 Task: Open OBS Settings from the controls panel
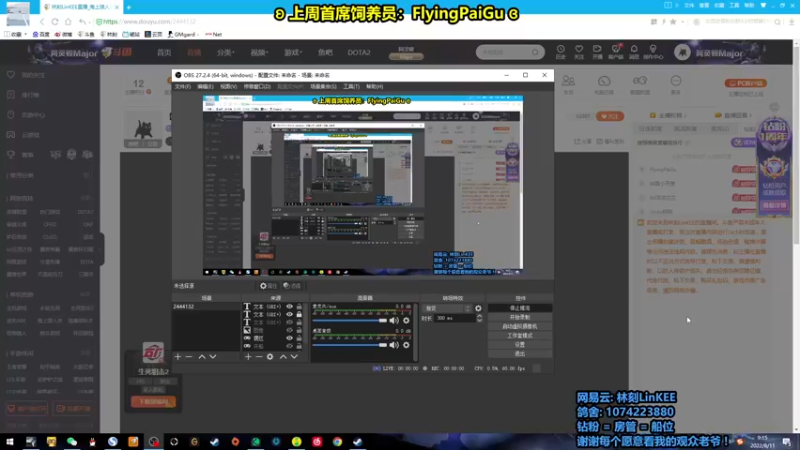520,345
